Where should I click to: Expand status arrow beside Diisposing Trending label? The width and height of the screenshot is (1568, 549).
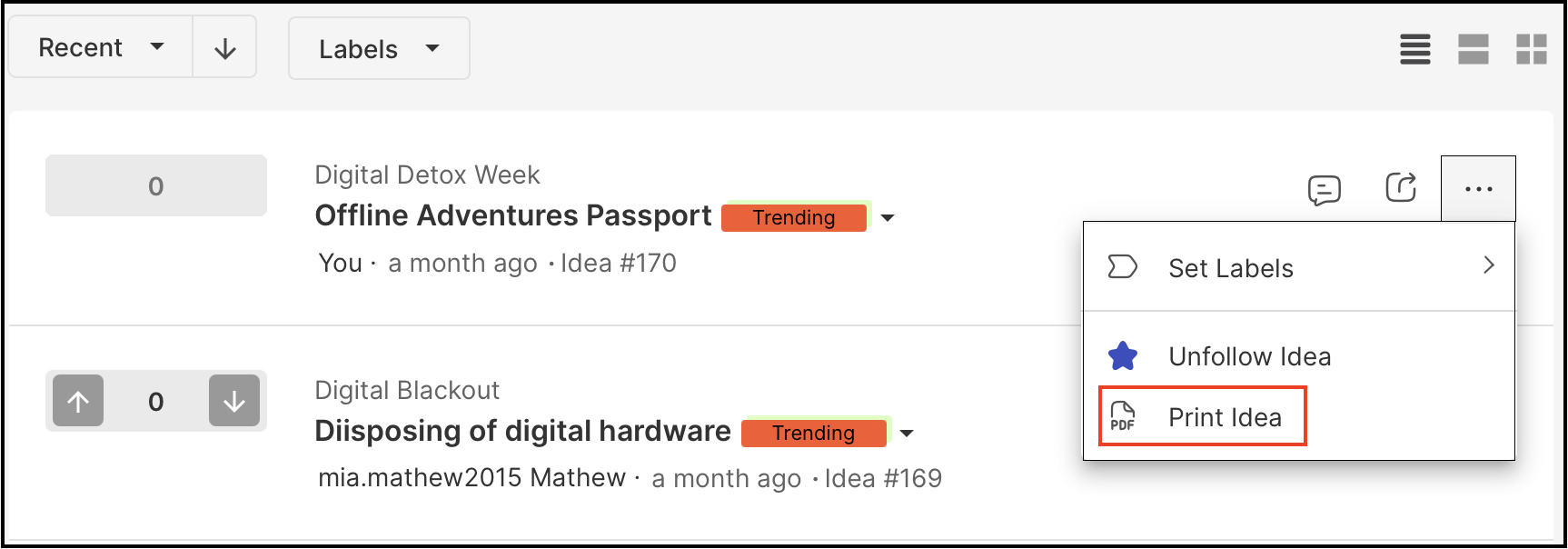tap(907, 434)
